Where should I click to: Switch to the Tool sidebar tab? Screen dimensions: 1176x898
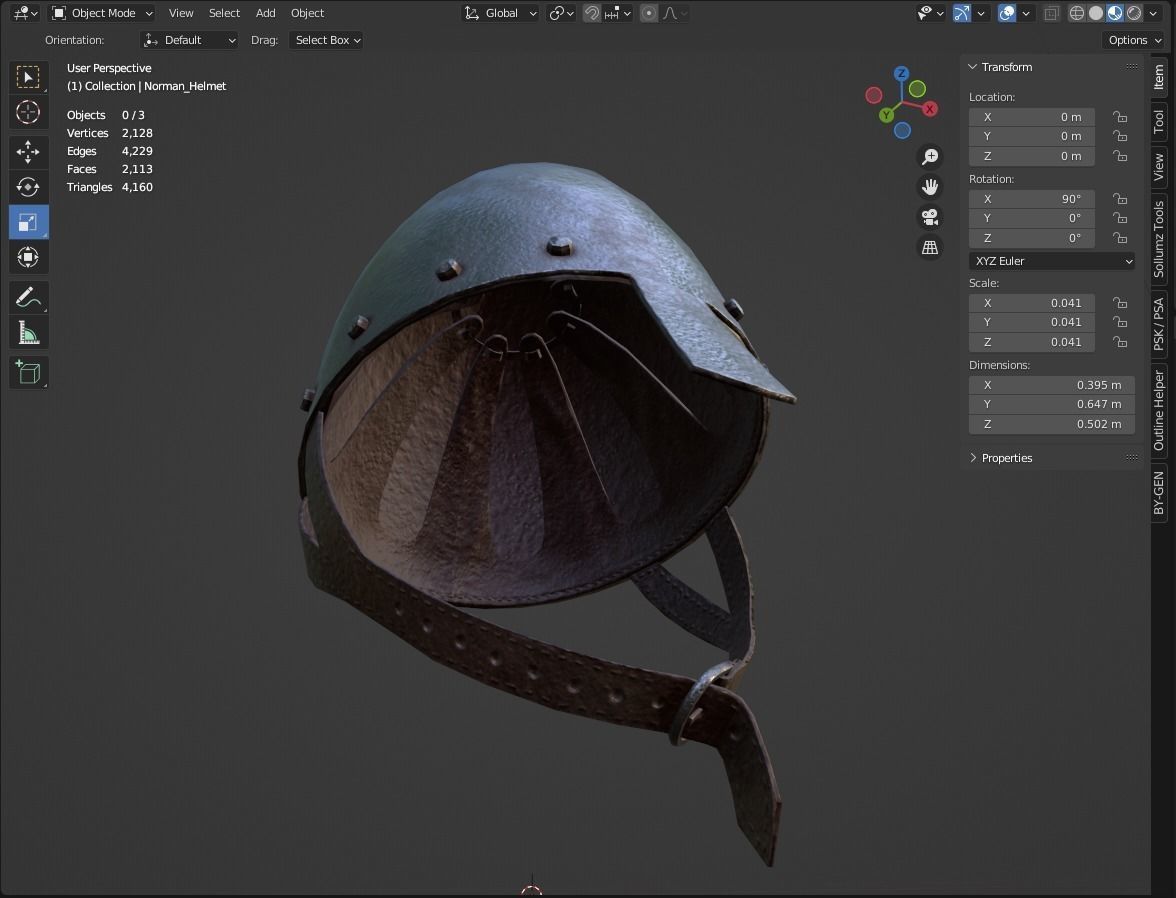(1159, 121)
